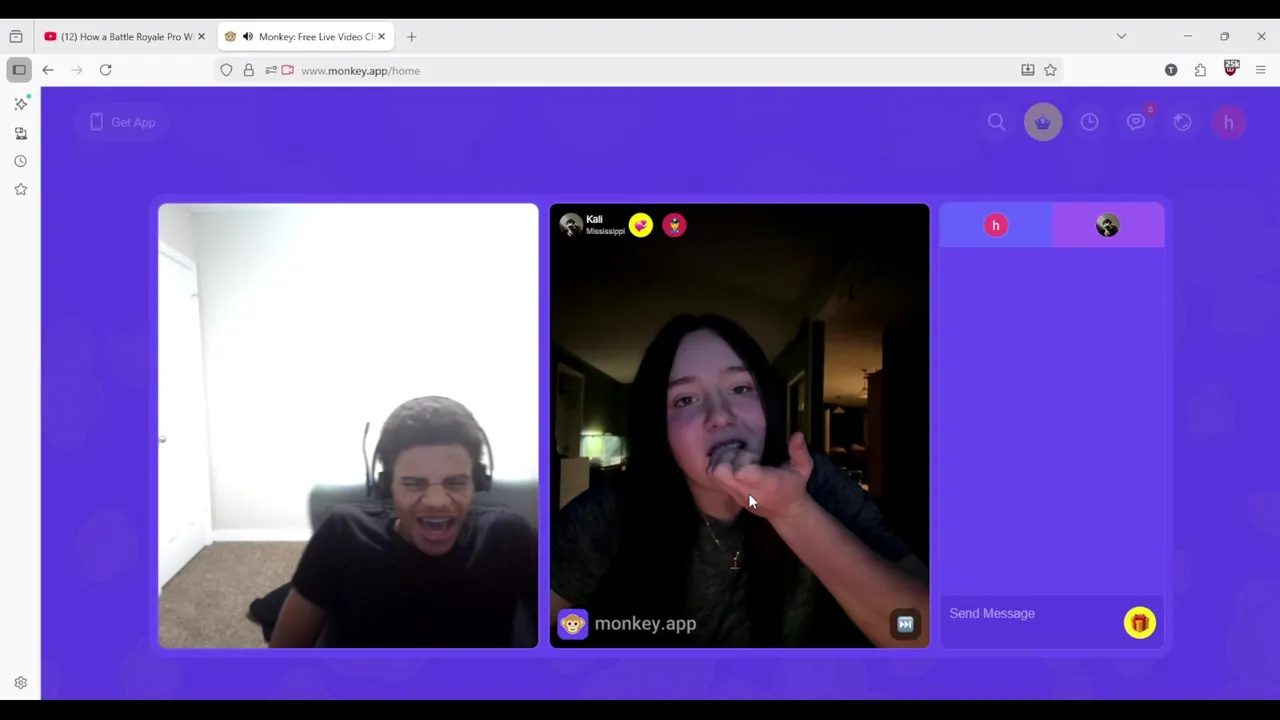
Task: Reload the current page
Action: tap(105, 70)
